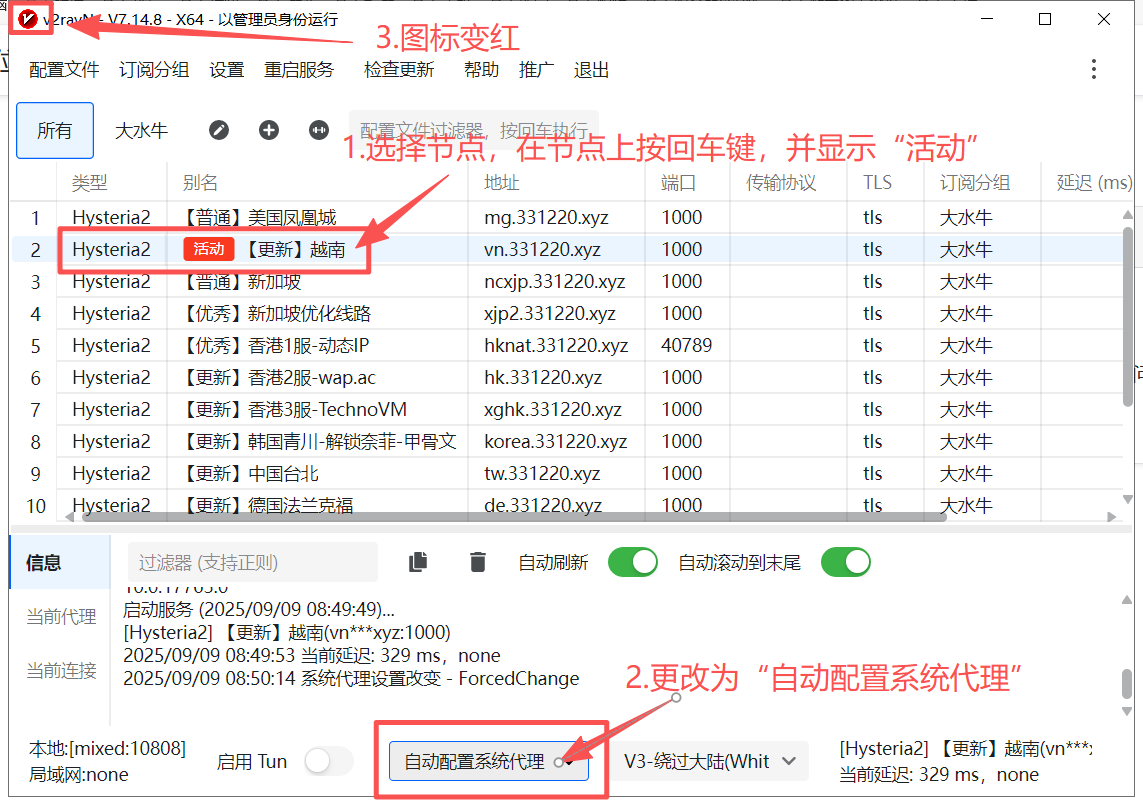Click 重启服务 to restart the service
The height and width of the screenshot is (805, 1143).
299,70
